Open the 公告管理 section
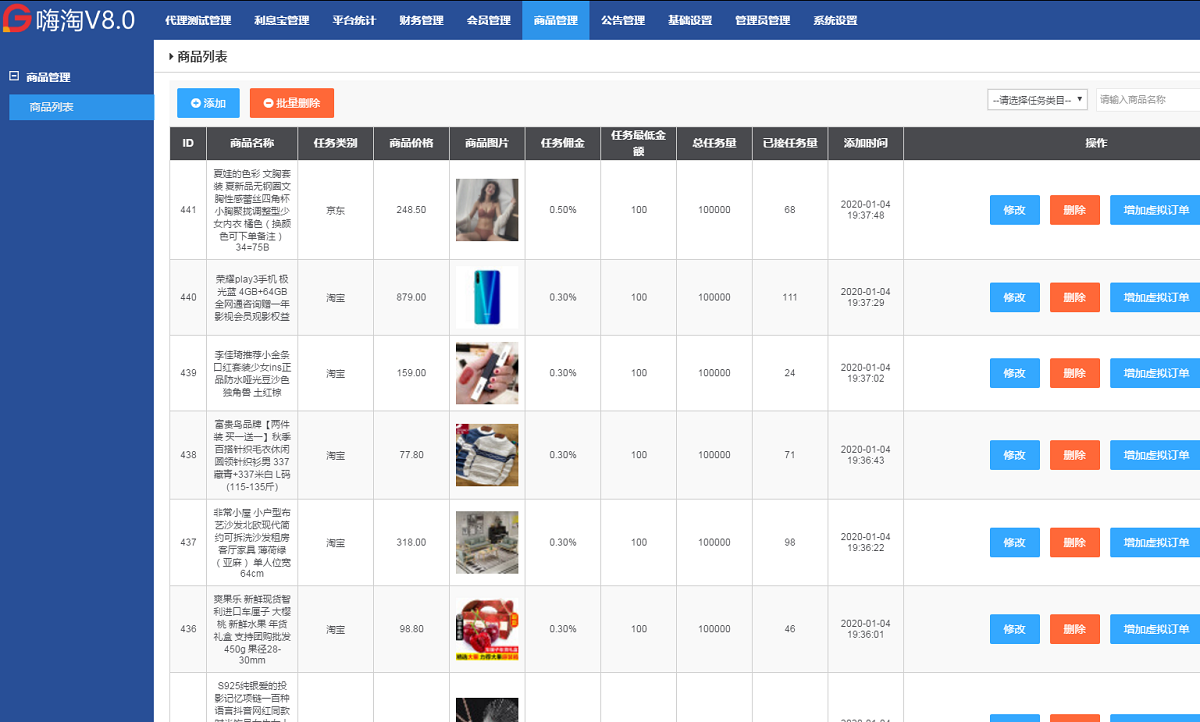This screenshot has height=722, width=1200. coord(622,19)
